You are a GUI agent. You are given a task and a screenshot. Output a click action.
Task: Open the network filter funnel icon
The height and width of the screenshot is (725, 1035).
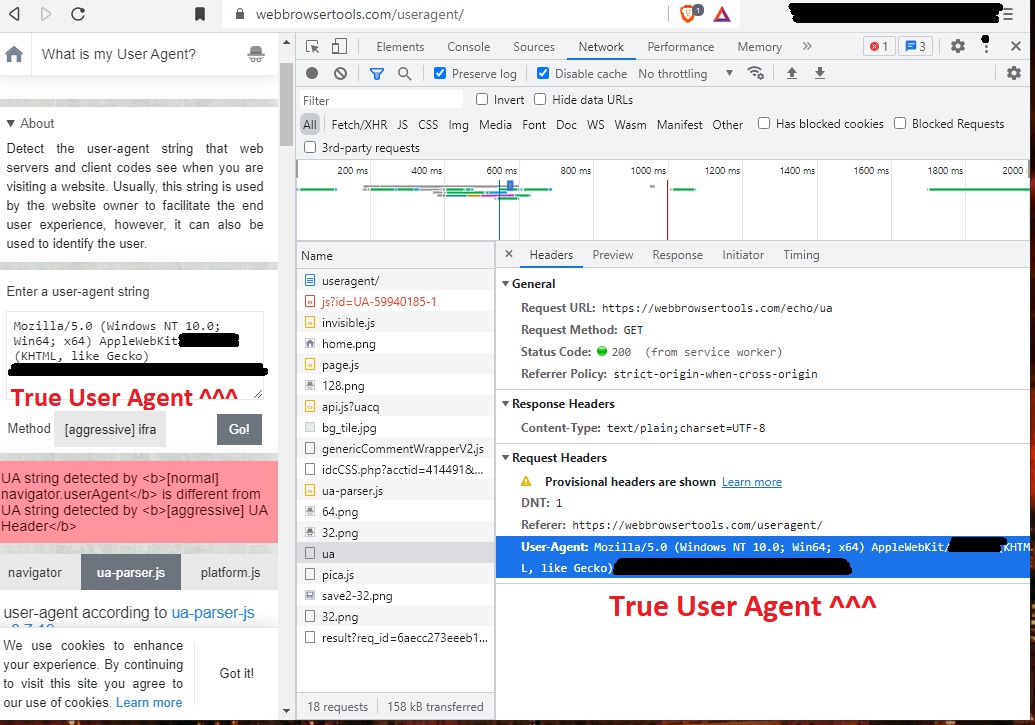tap(377, 73)
